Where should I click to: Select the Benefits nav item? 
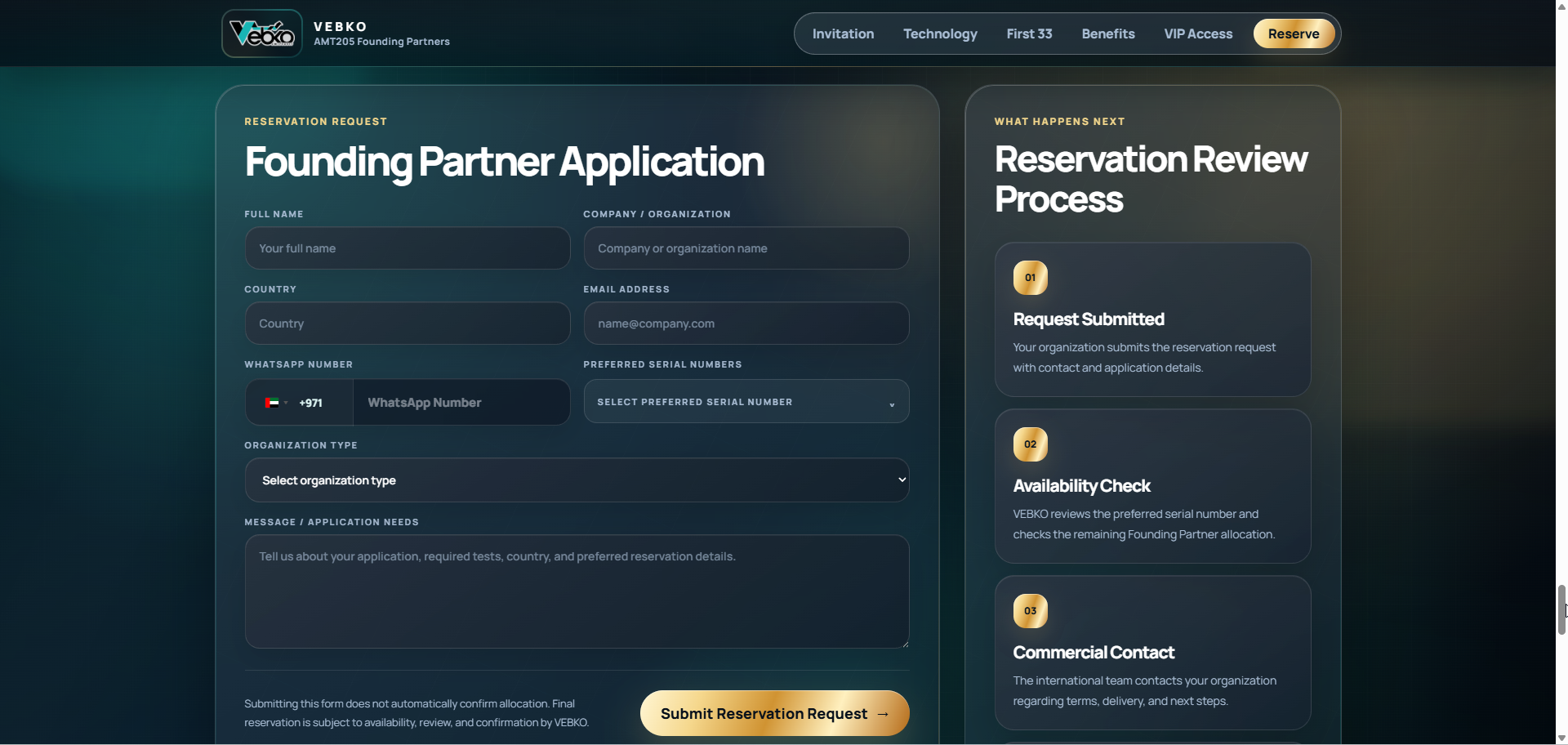(1108, 33)
